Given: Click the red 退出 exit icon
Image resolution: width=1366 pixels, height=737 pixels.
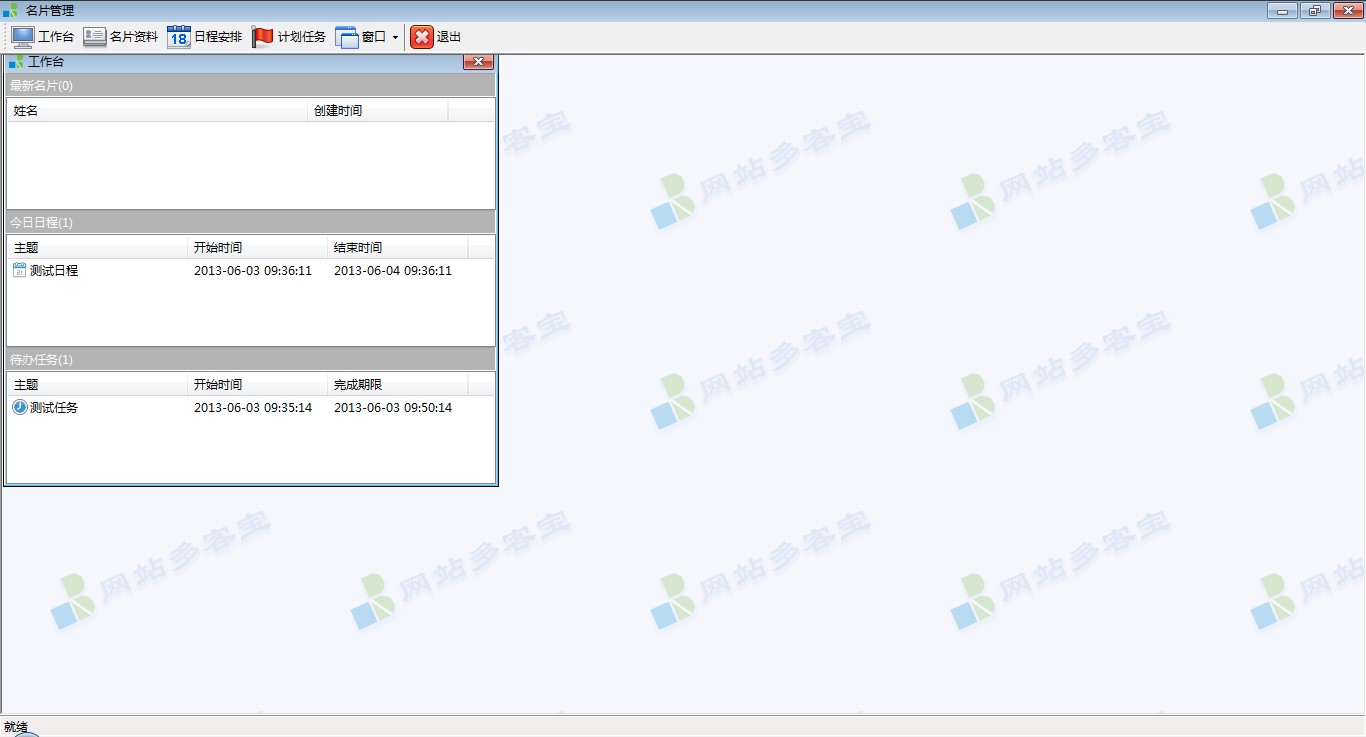Looking at the screenshot, I should (x=422, y=37).
